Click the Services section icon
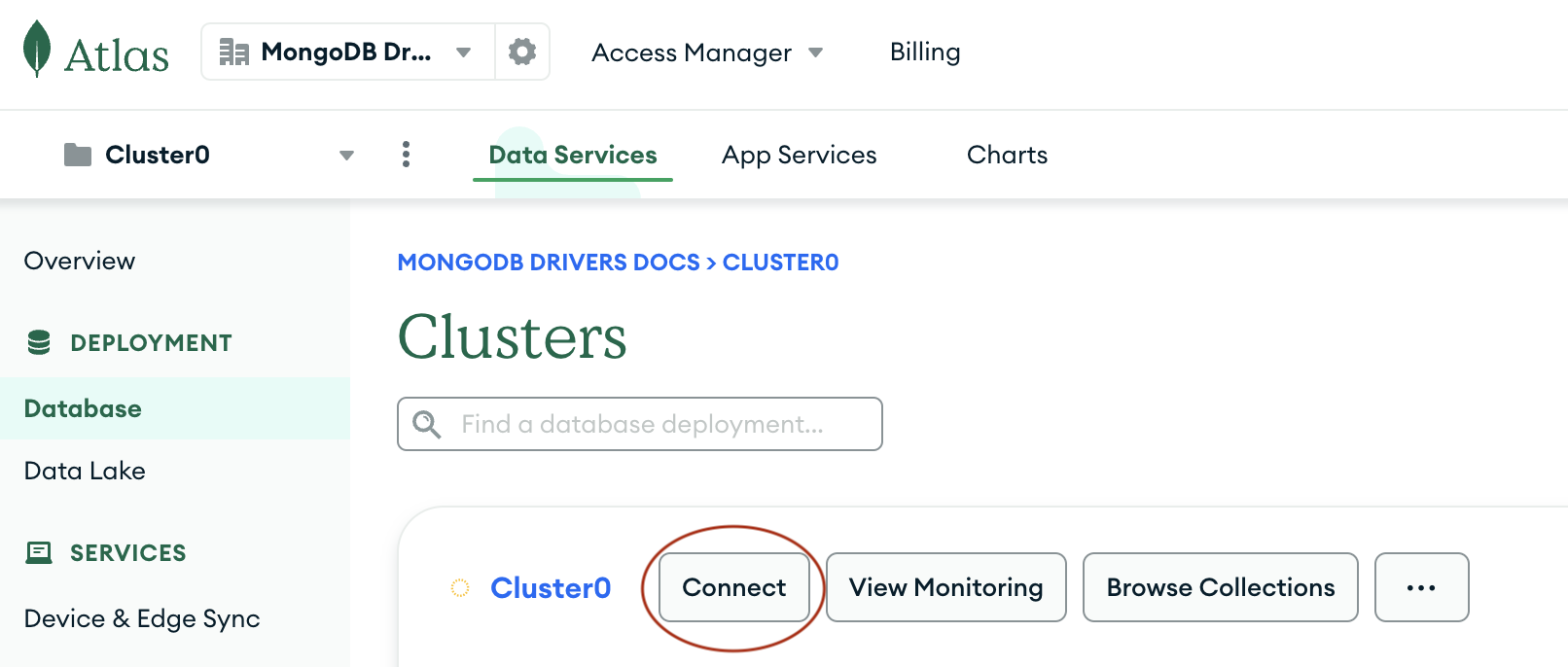1568x667 pixels. point(39,552)
